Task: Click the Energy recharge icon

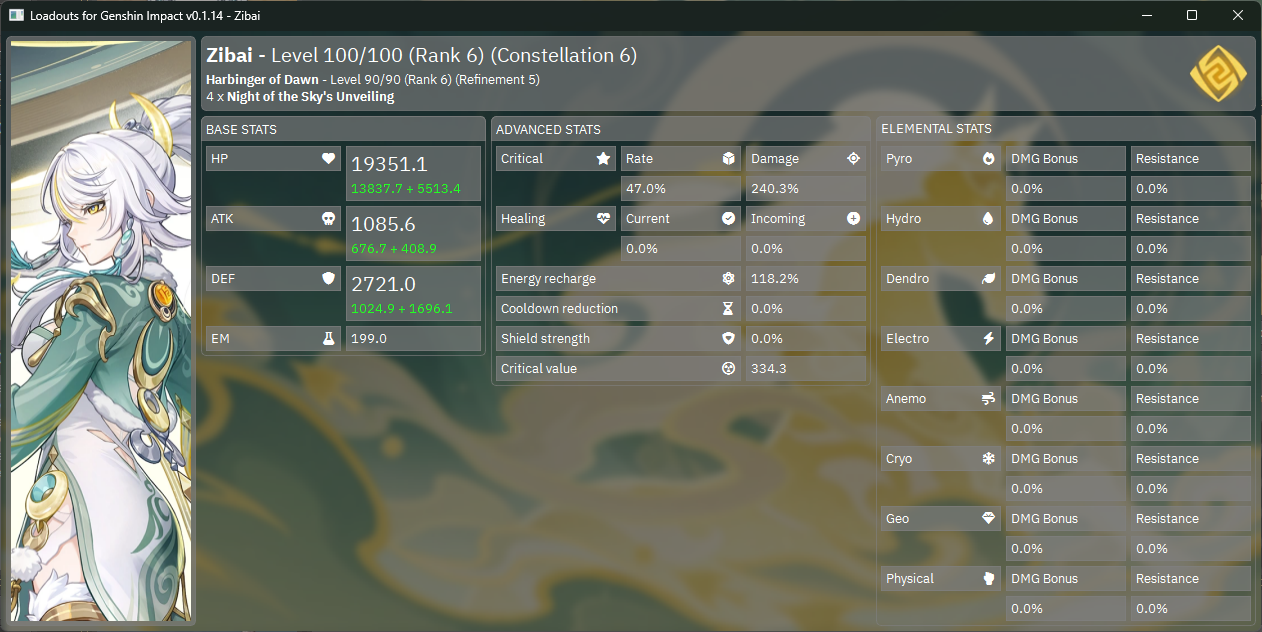Action: 728,279
